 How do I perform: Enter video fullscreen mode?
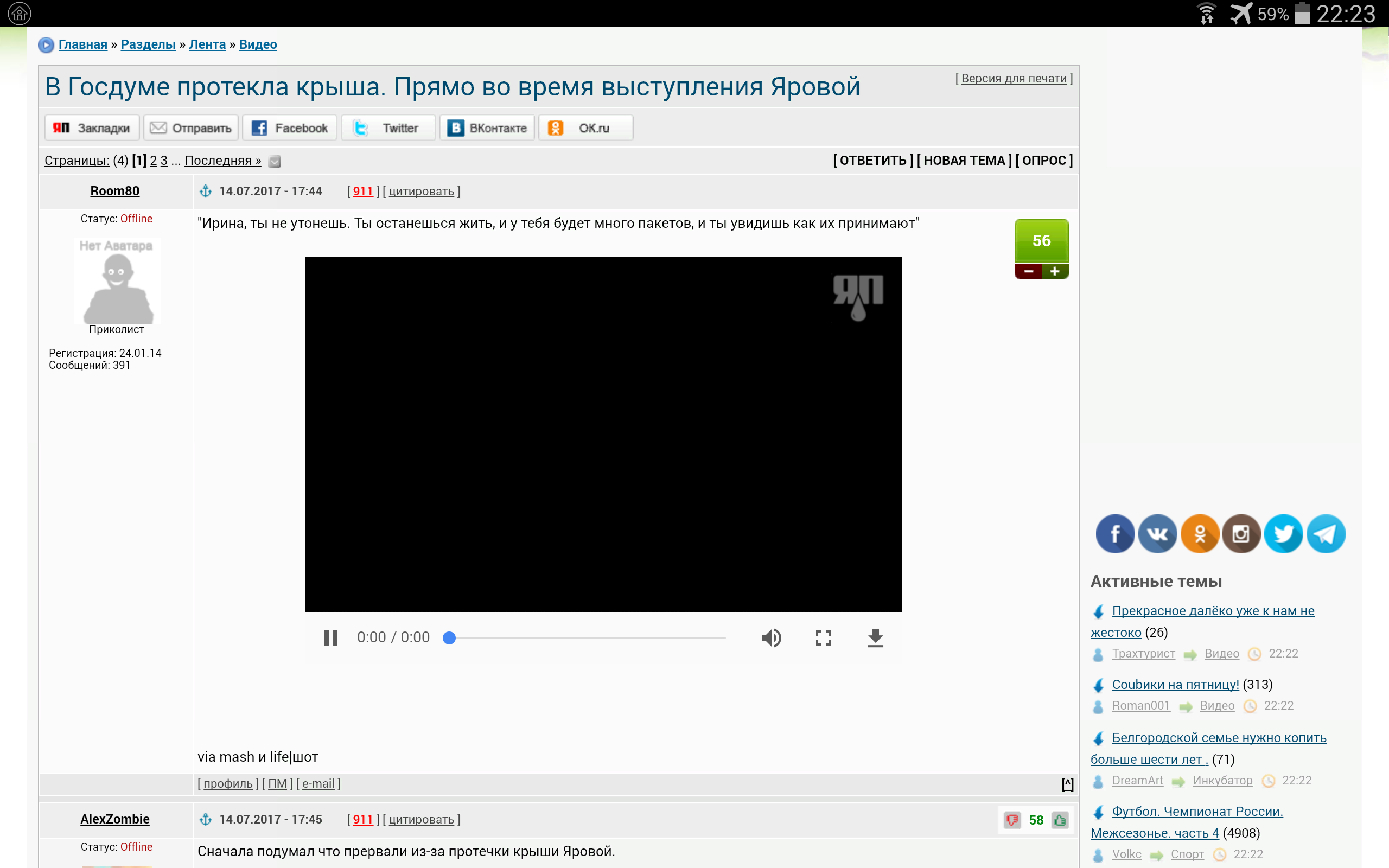click(824, 638)
